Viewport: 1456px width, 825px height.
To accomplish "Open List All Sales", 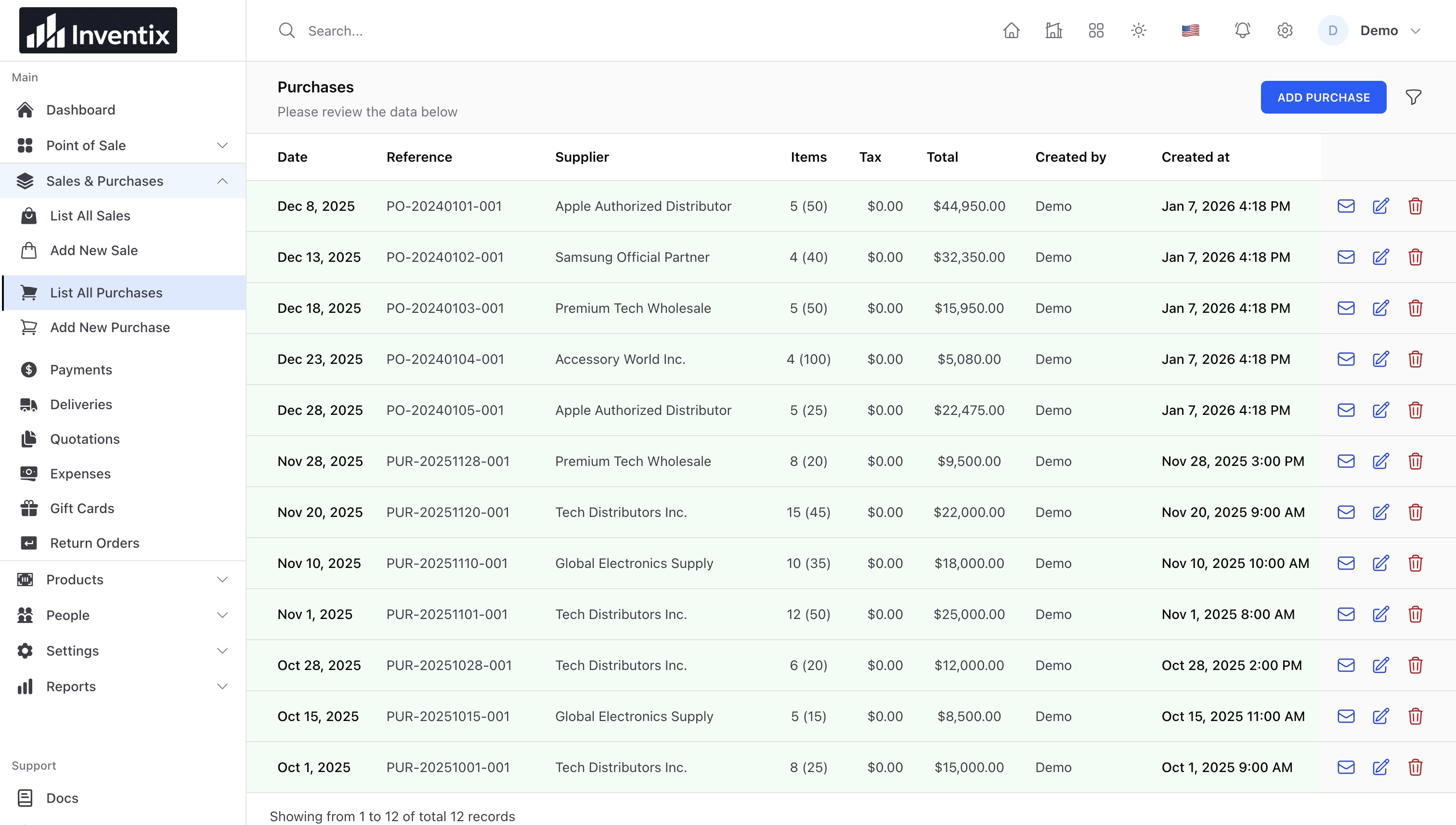I will (122, 216).
